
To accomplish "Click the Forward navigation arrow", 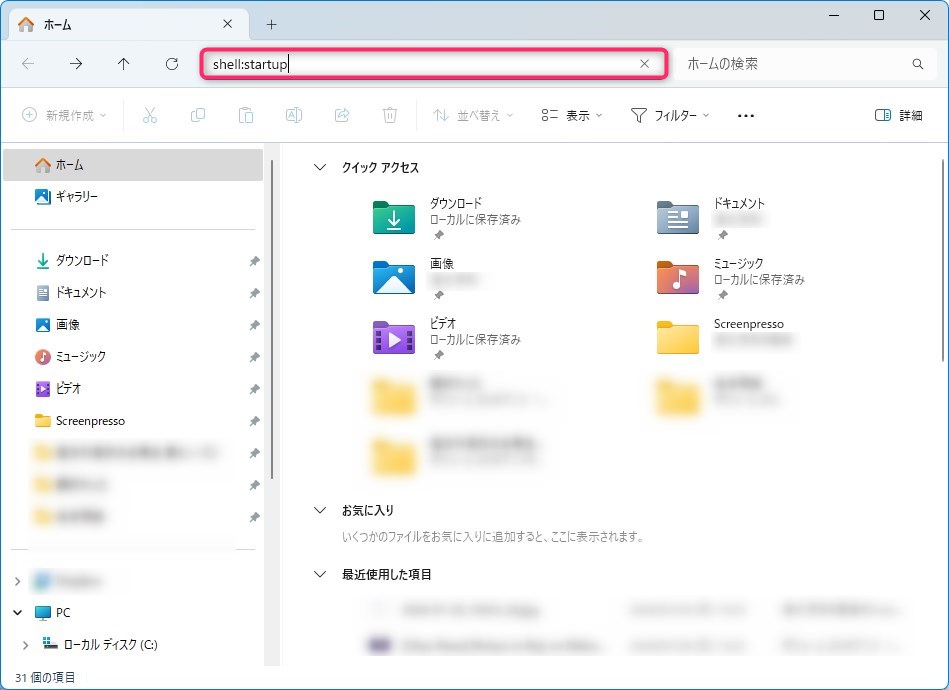I will (76, 64).
